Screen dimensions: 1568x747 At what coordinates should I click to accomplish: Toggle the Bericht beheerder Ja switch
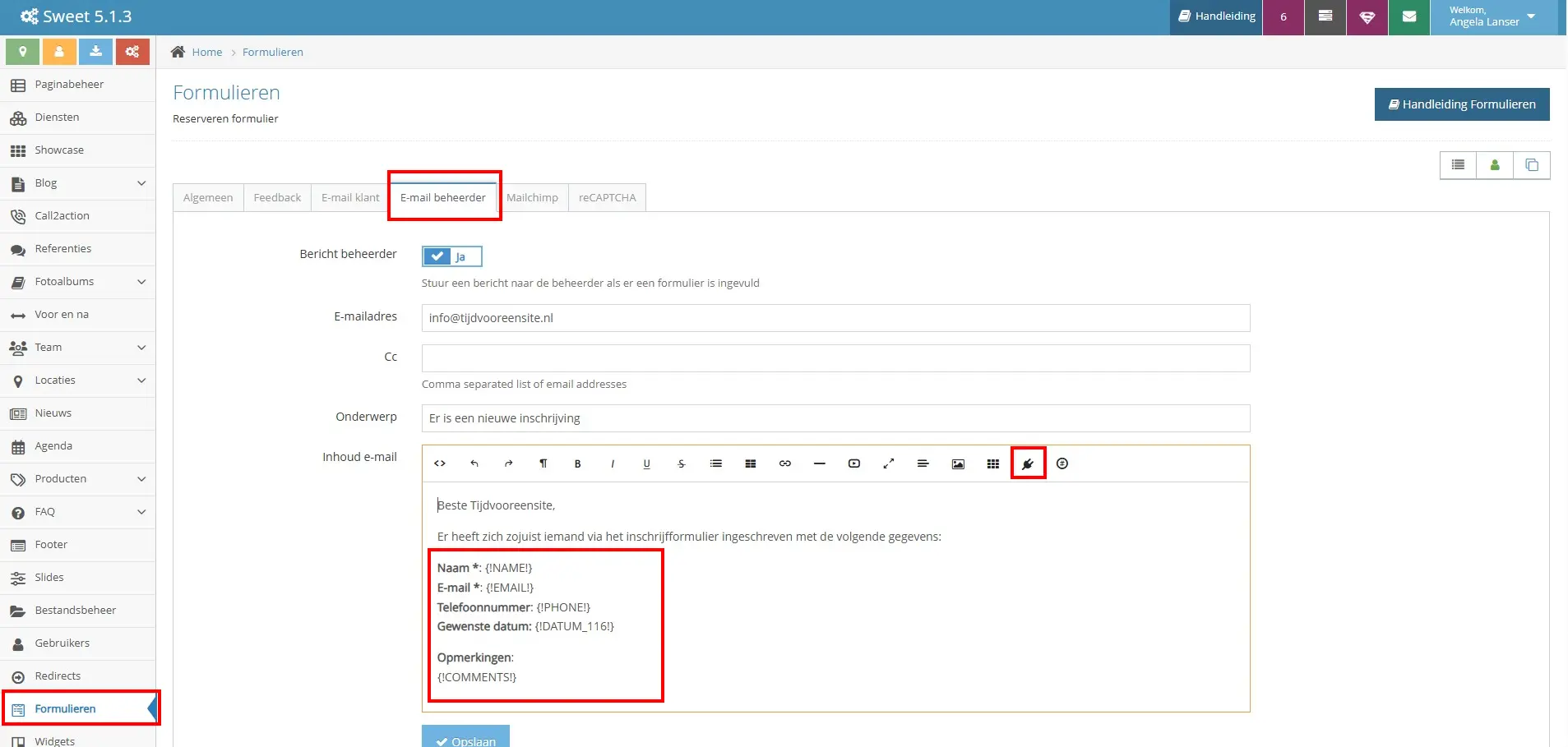[451, 256]
